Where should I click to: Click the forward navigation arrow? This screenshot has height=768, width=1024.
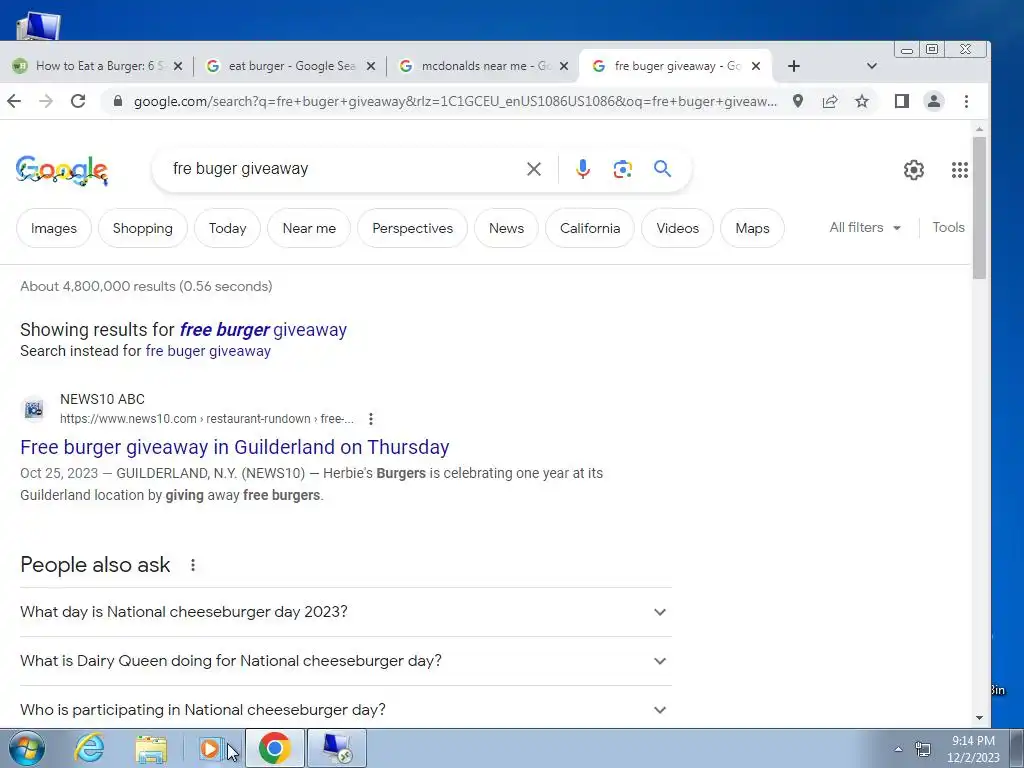(x=46, y=101)
